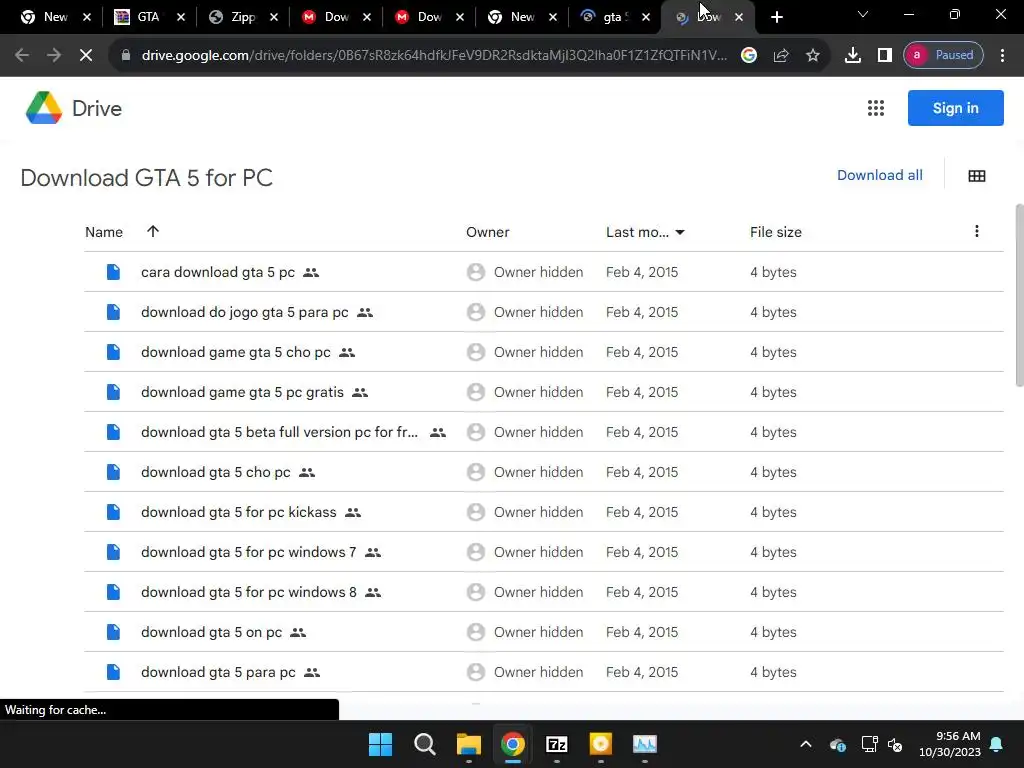Click the File size column header
This screenshot has height=768, width=1024.
(x=776, y=232)
